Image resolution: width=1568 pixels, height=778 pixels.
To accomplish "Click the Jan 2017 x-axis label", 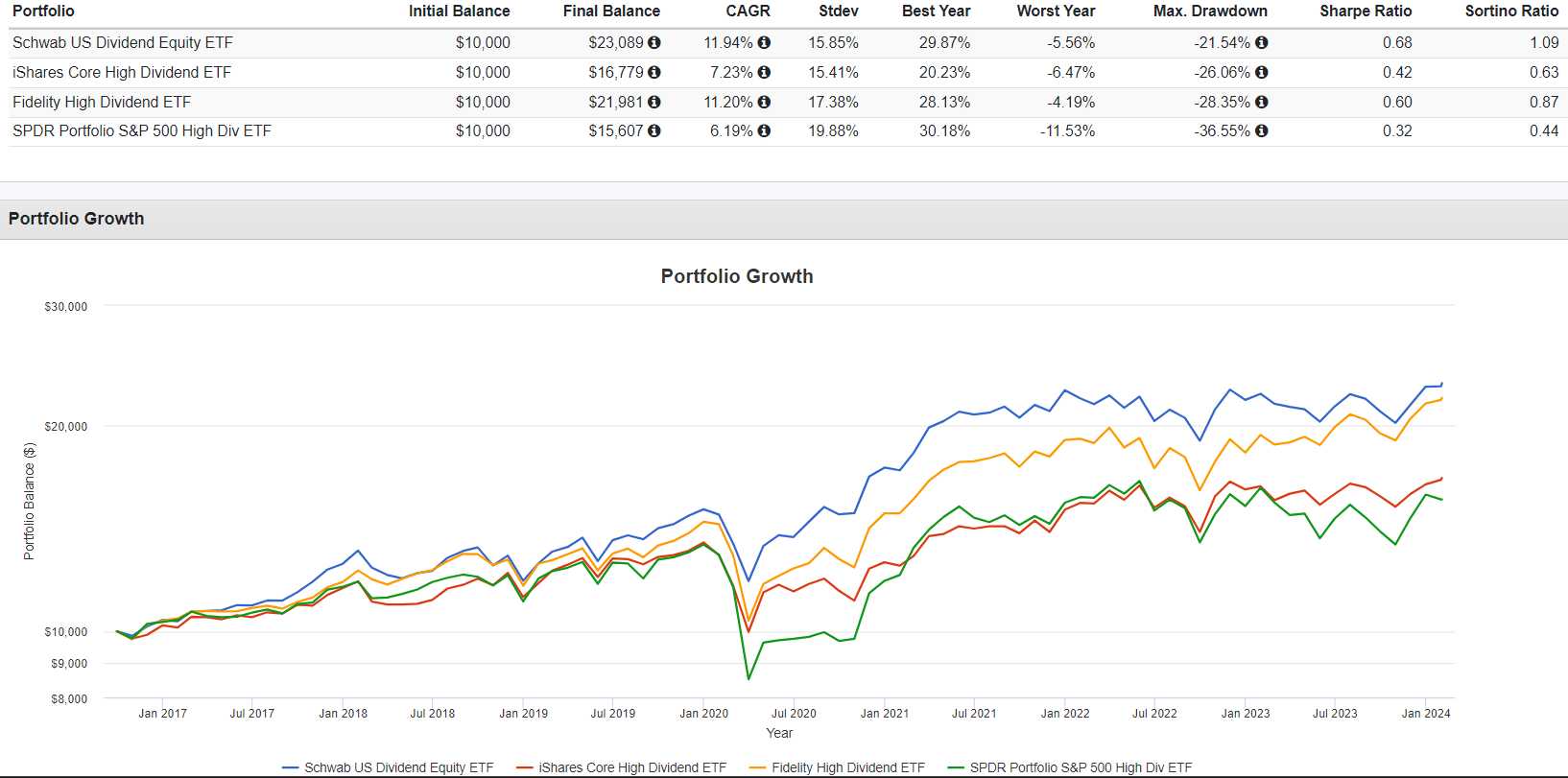I will click(x=162, y=714).
